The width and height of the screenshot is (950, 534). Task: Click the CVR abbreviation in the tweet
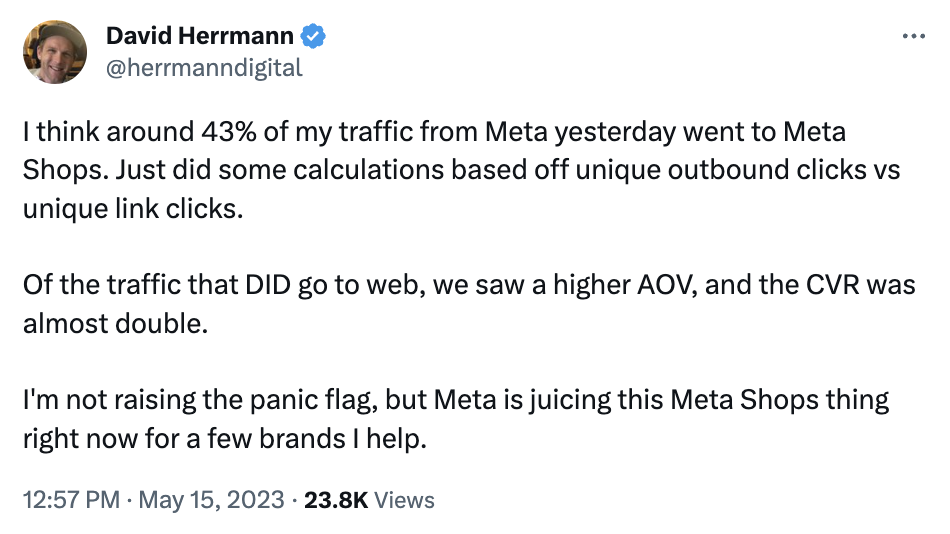point(832,285)
